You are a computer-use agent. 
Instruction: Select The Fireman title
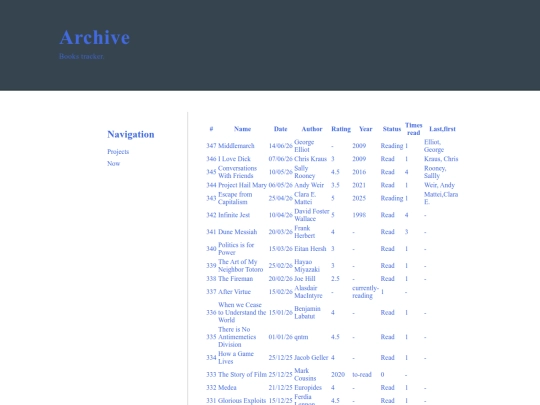[x=236, y=279]
